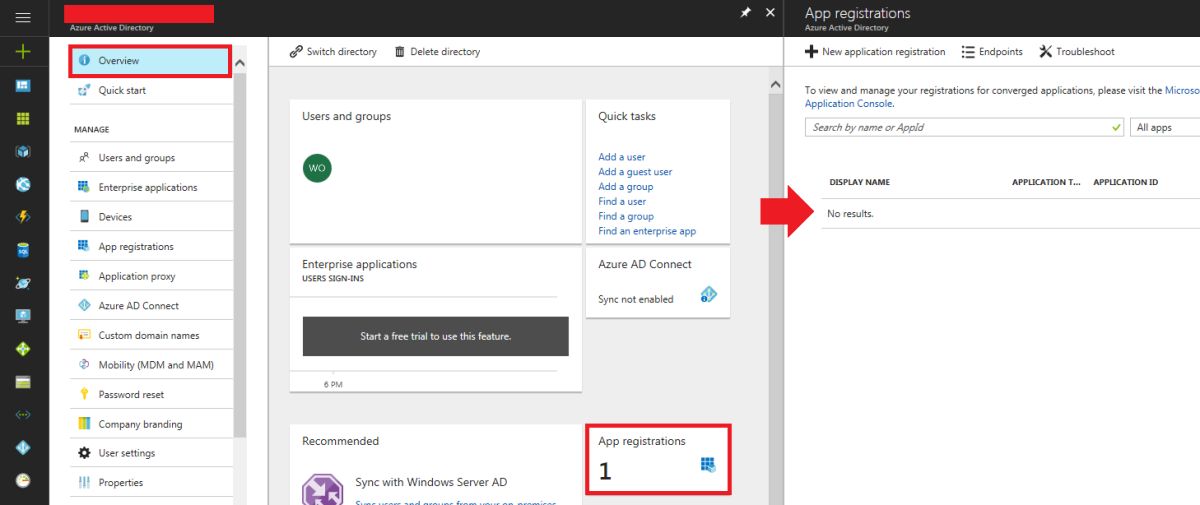
Task: Open Load balancers green diamond icon
Action: [x=23, y=349]
